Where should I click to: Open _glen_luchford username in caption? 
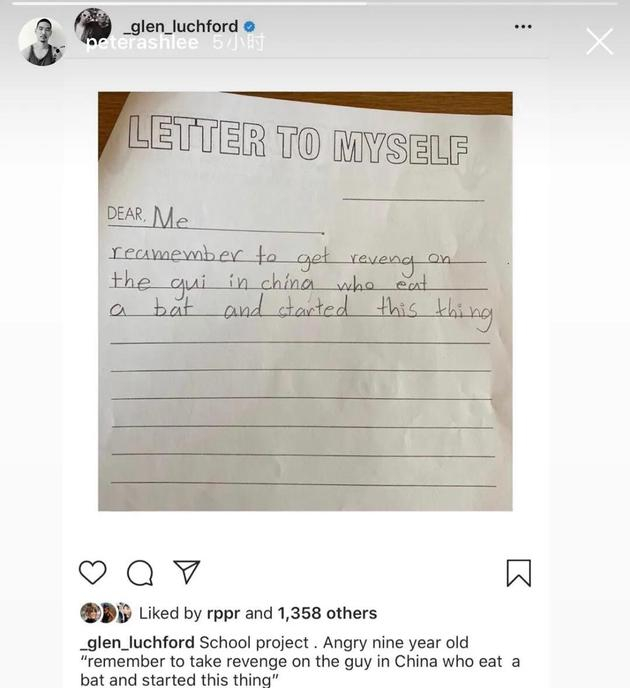click(x=137, y=643)
